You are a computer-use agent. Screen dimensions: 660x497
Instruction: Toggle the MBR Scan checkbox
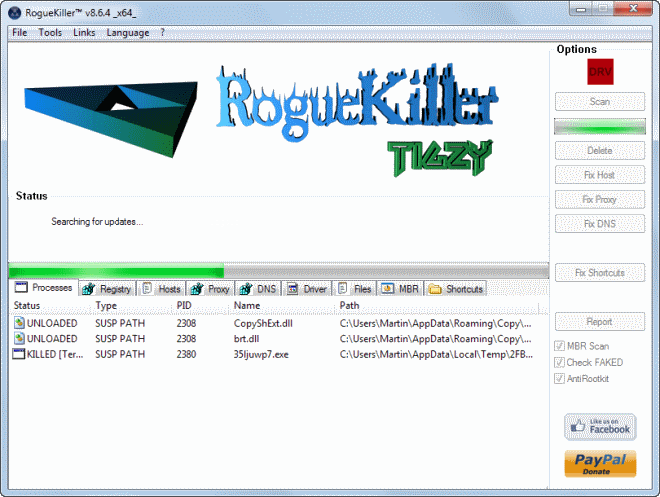tap(559, 346)
